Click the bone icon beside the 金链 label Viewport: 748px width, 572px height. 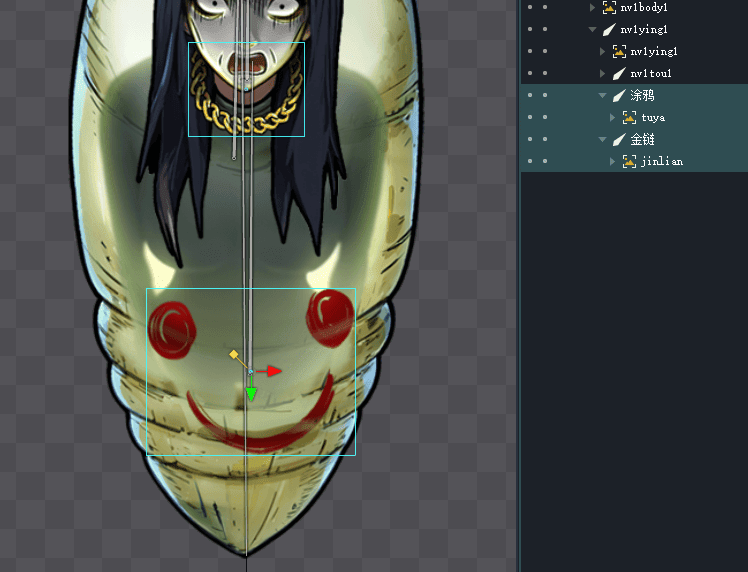[619, 140]
